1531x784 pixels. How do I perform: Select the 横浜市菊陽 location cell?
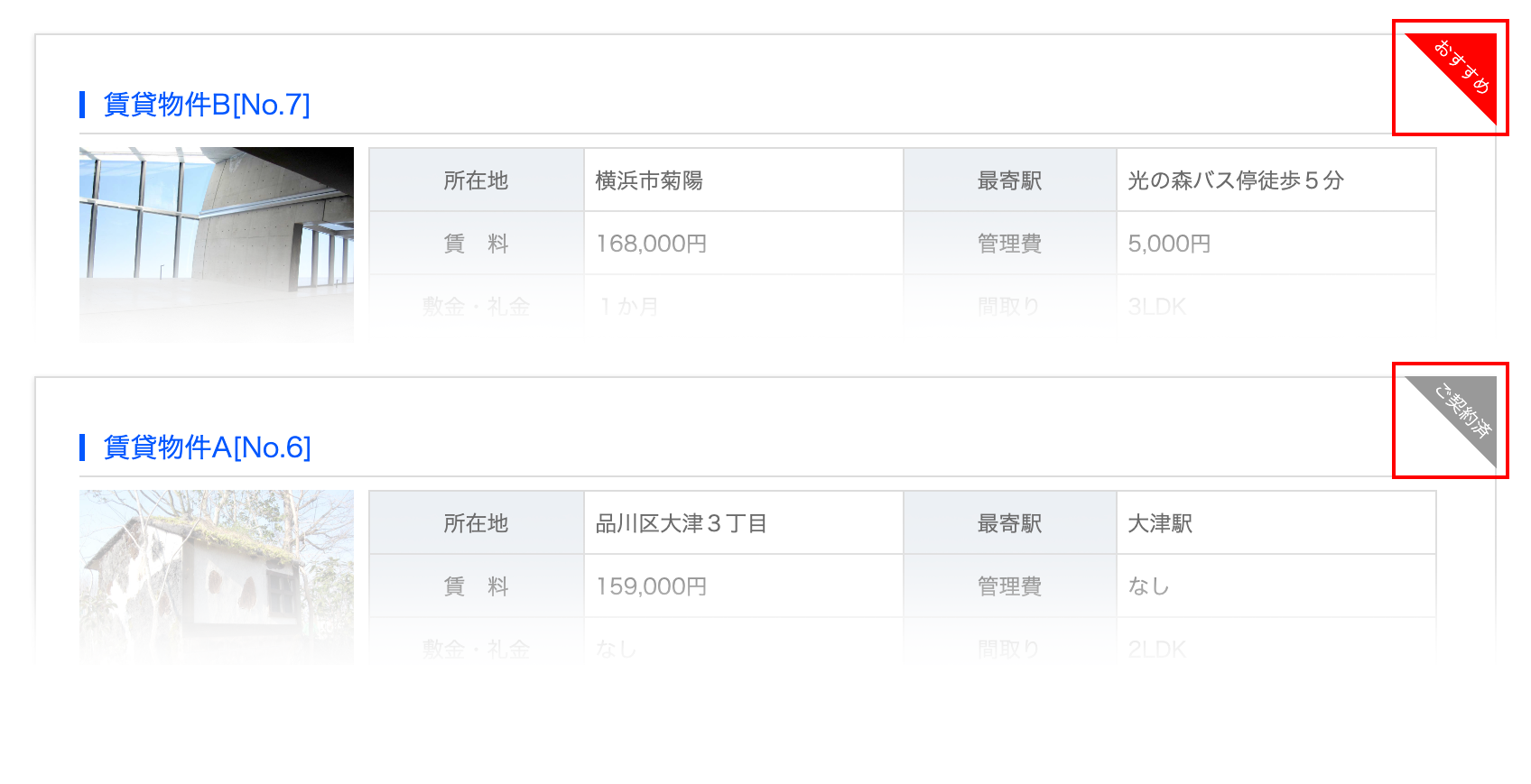pos(744,180)
